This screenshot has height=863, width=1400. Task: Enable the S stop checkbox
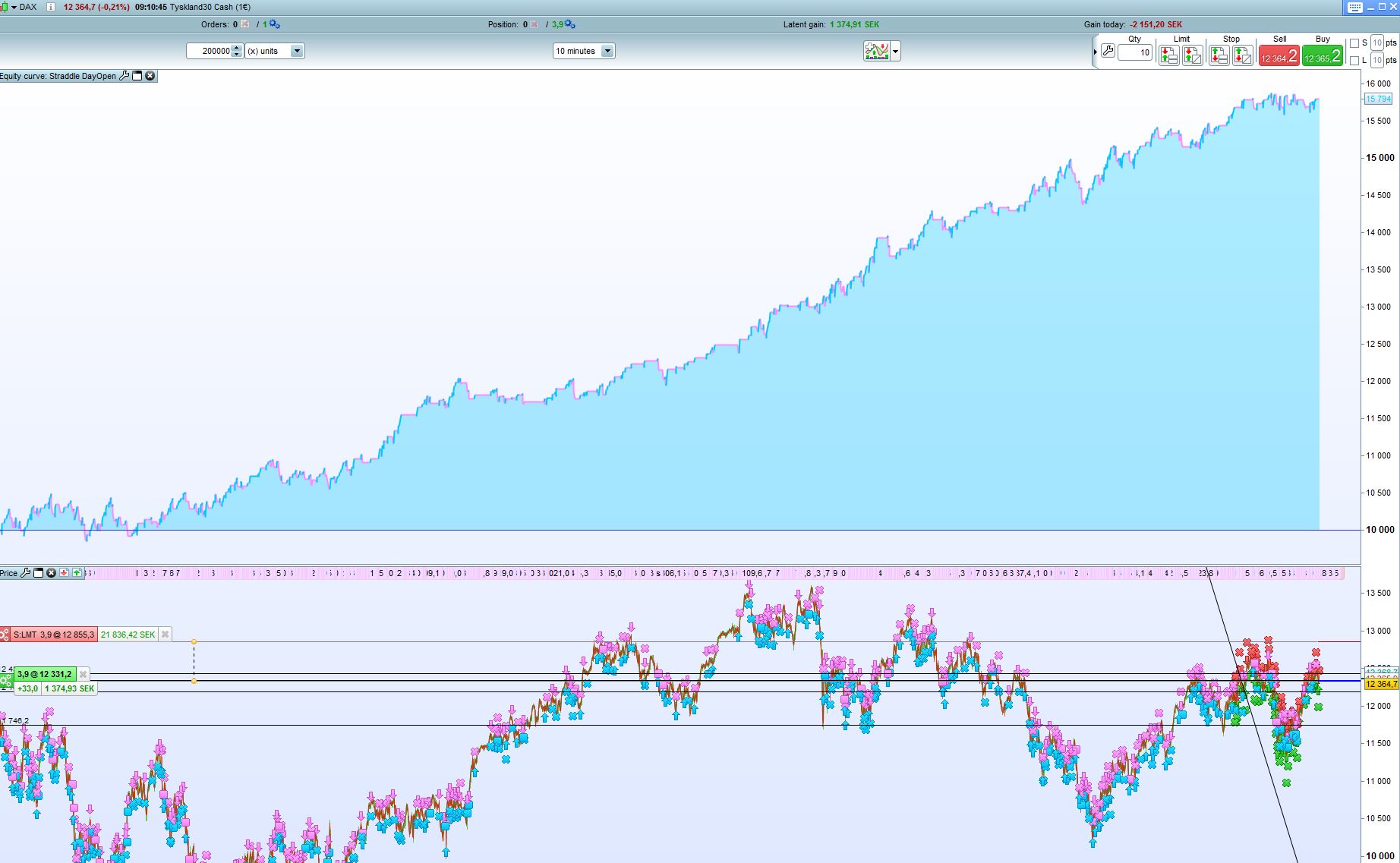1354,43
